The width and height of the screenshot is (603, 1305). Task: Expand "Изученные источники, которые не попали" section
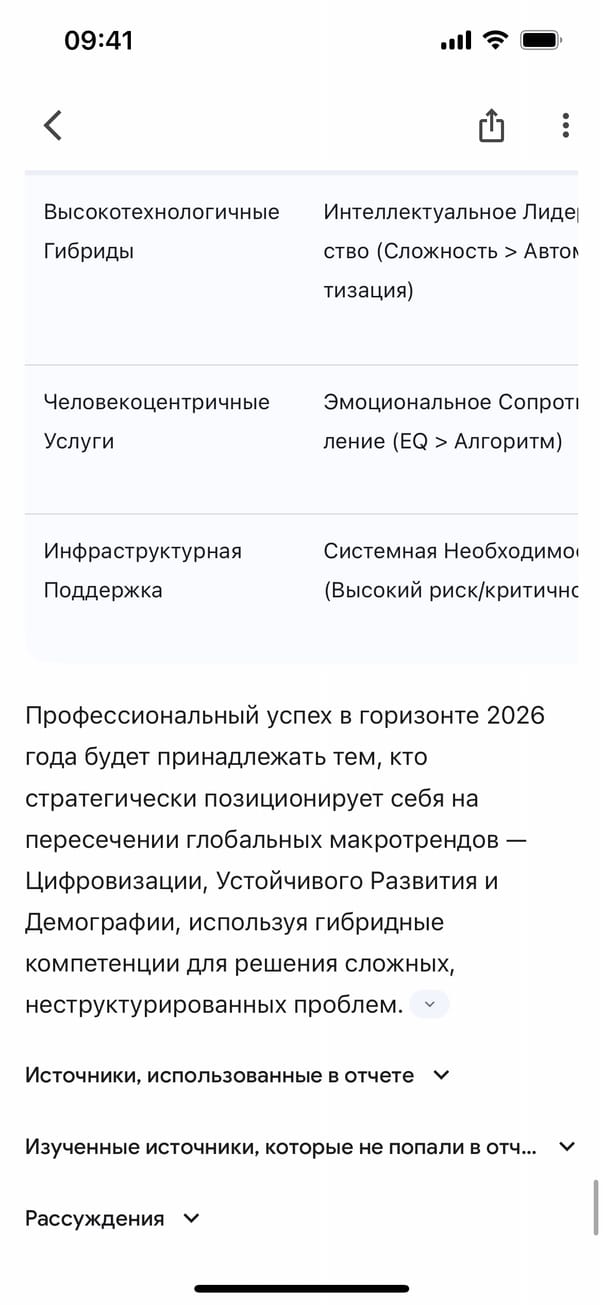300,1147
